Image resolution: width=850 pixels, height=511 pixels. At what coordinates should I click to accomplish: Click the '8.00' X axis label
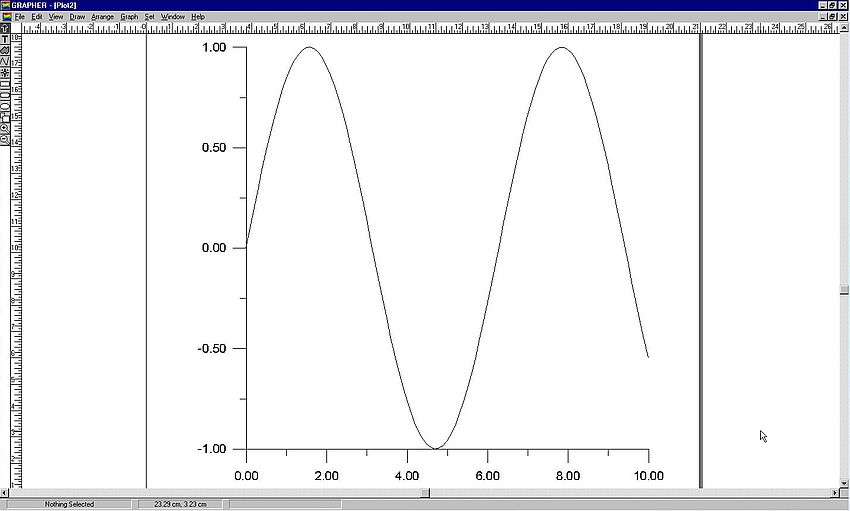click(568, 476)
